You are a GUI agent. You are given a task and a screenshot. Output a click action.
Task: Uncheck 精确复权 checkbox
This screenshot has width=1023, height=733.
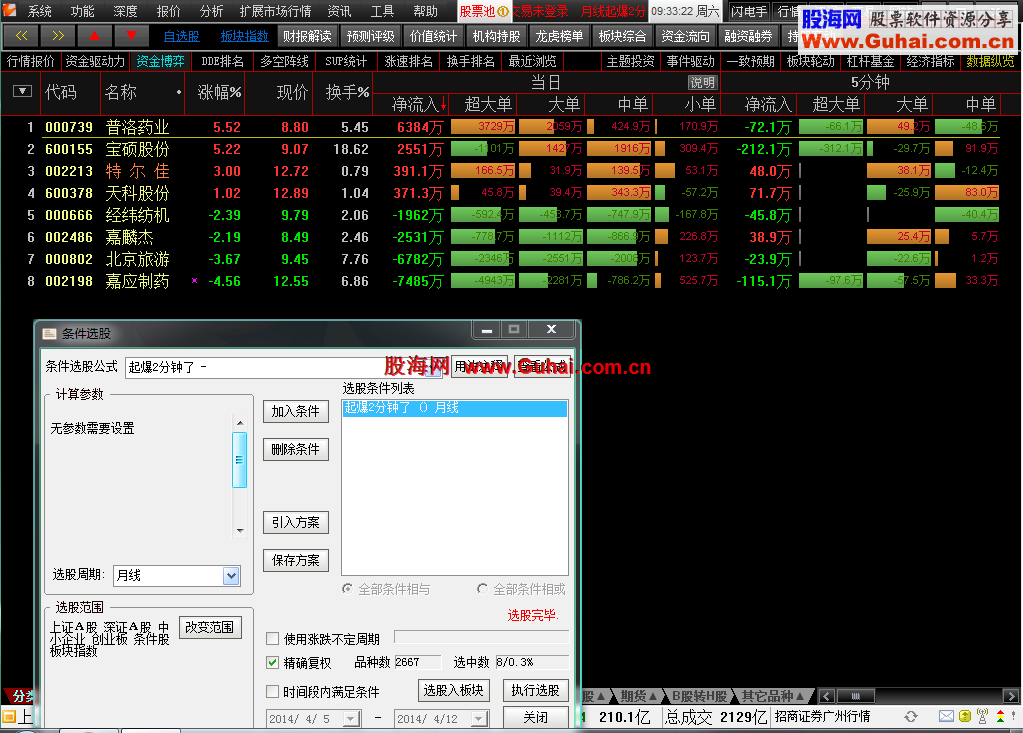click(273, 663)
